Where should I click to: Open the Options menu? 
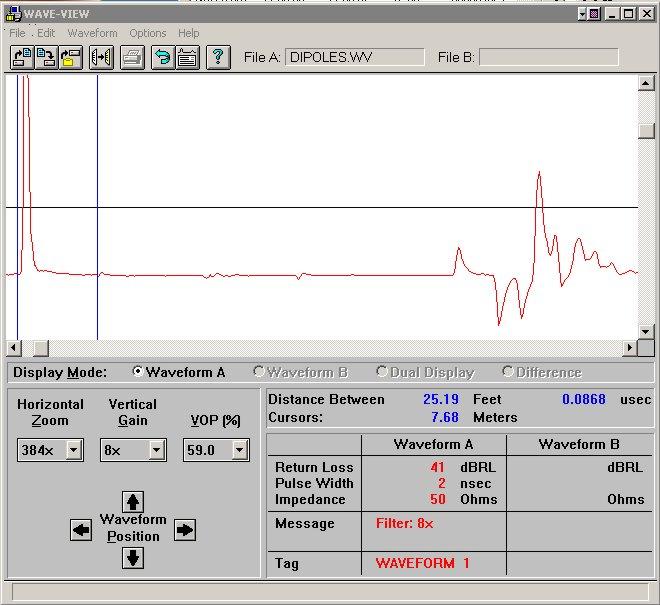pyautogui.click(x=148, y=33)
